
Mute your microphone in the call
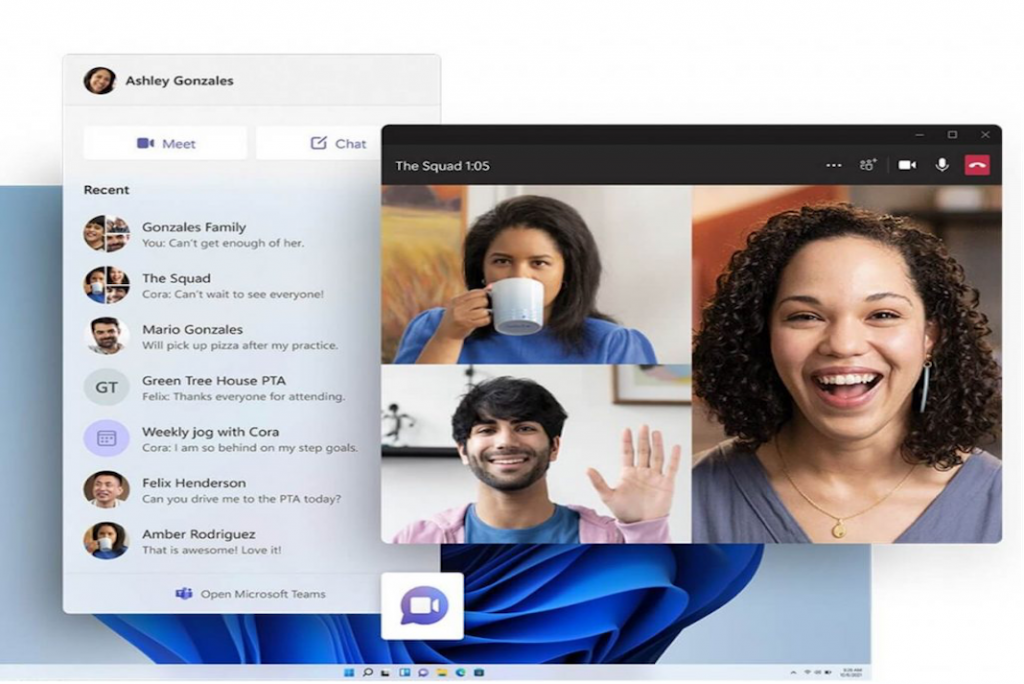tap(941, 163)
